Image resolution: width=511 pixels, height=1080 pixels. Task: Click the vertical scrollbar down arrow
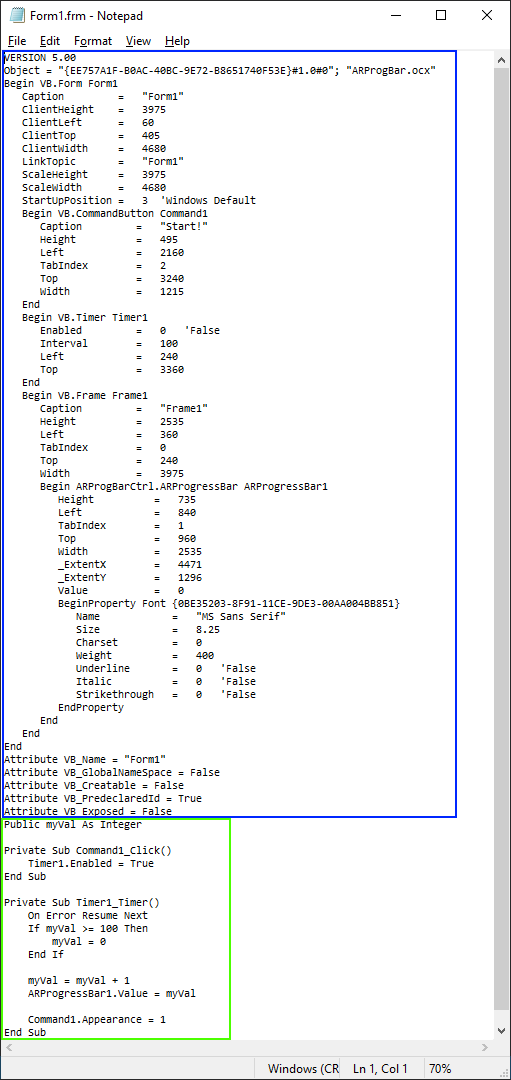(x=501, y=1031)
